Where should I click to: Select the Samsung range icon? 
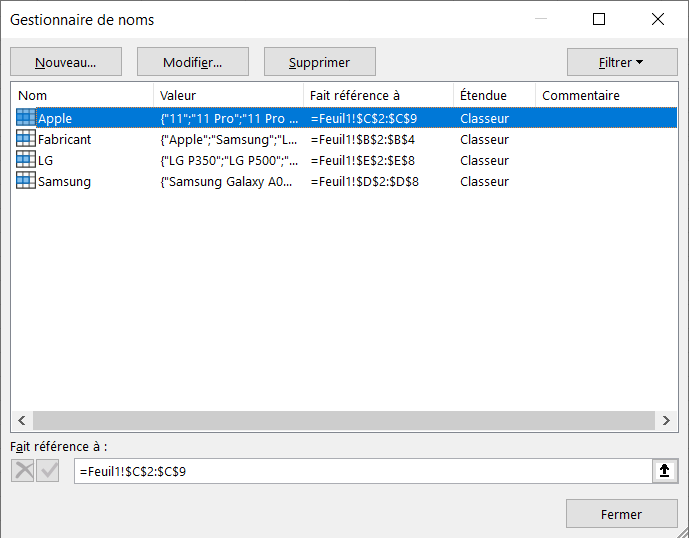[x=26, y=181]
